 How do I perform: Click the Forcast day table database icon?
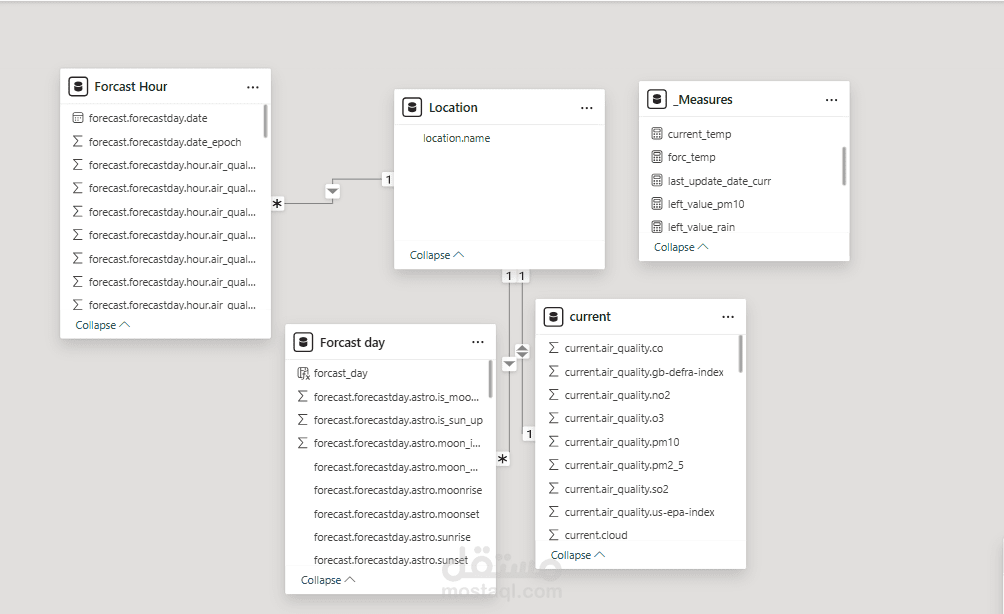pyautogui.click(x=303, y=342)
